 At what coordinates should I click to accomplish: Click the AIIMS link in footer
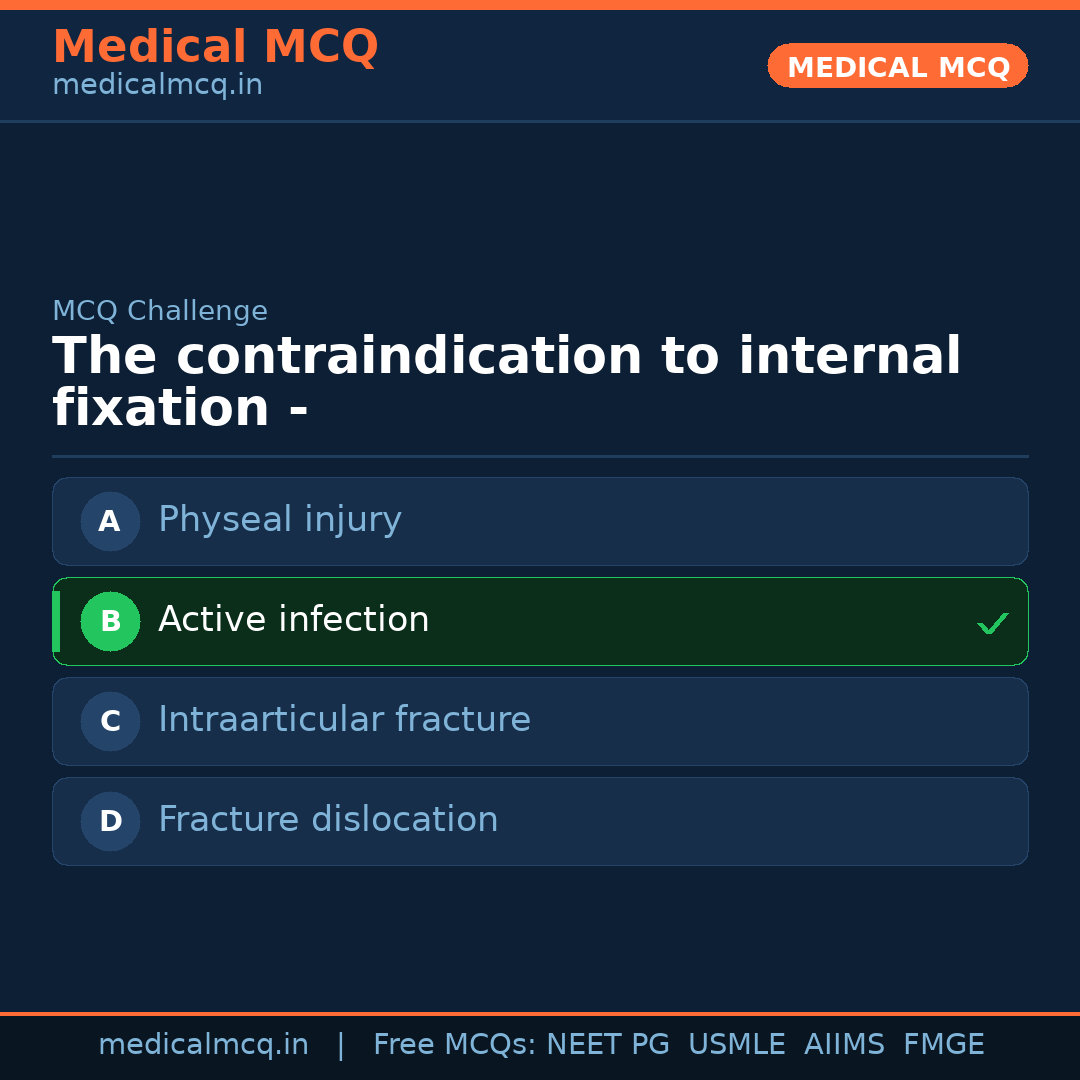coord(845,1044)
